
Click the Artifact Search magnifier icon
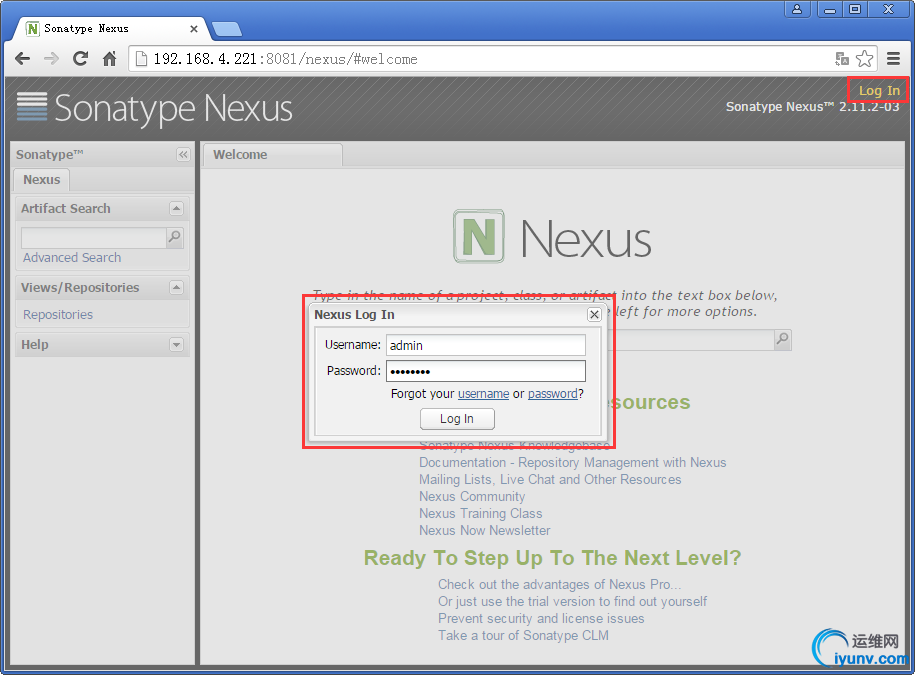pos(174,237)
